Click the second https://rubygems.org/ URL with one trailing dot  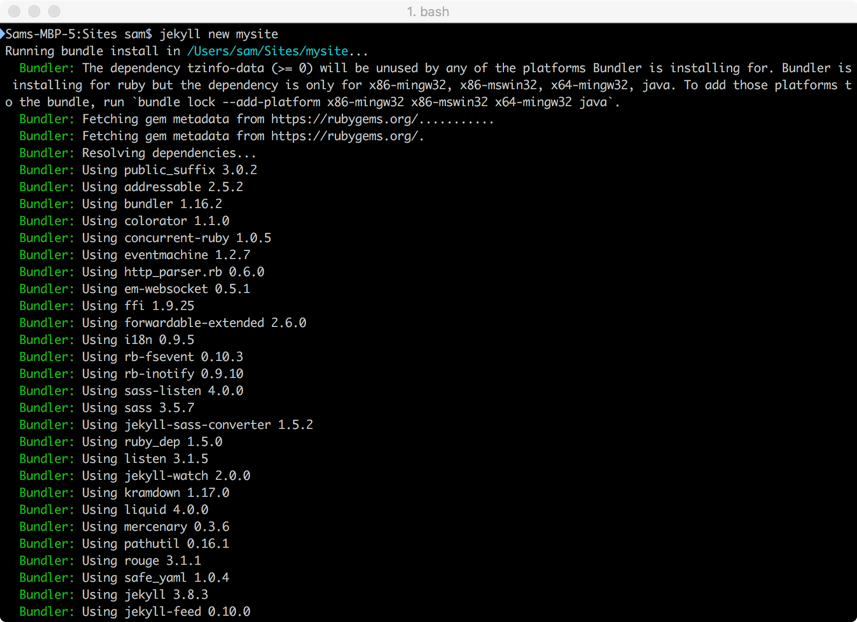click(x=347, y=136)
